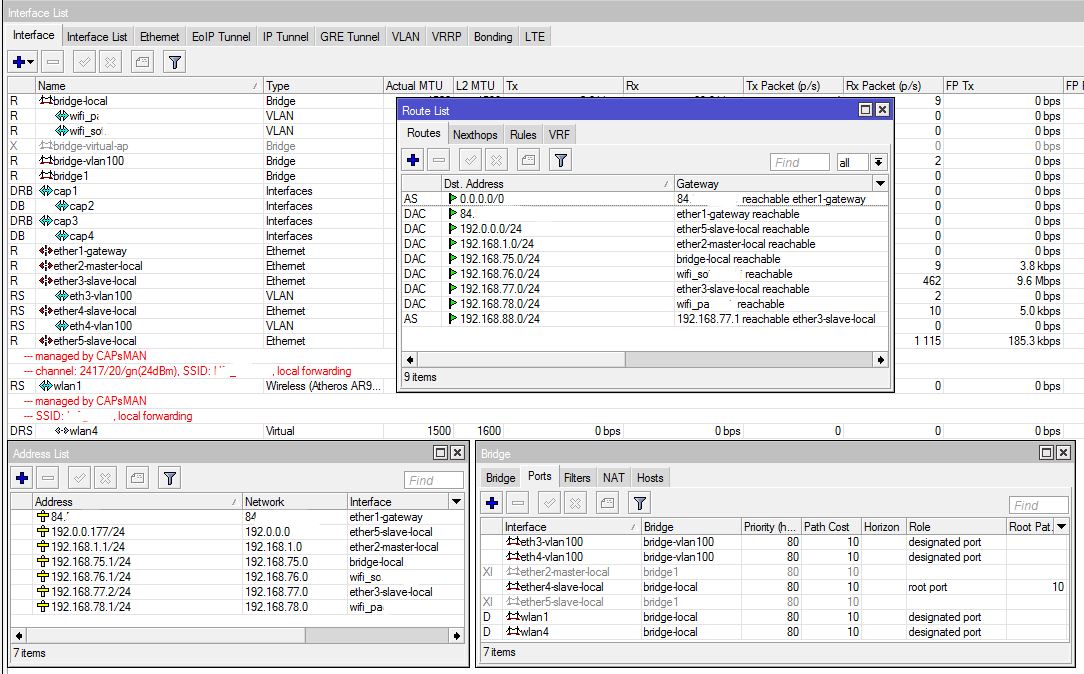Click the filter funnel in Route List
Image resolution: width=1084 pixels, height=674 pixels.
tap(561, 160)
